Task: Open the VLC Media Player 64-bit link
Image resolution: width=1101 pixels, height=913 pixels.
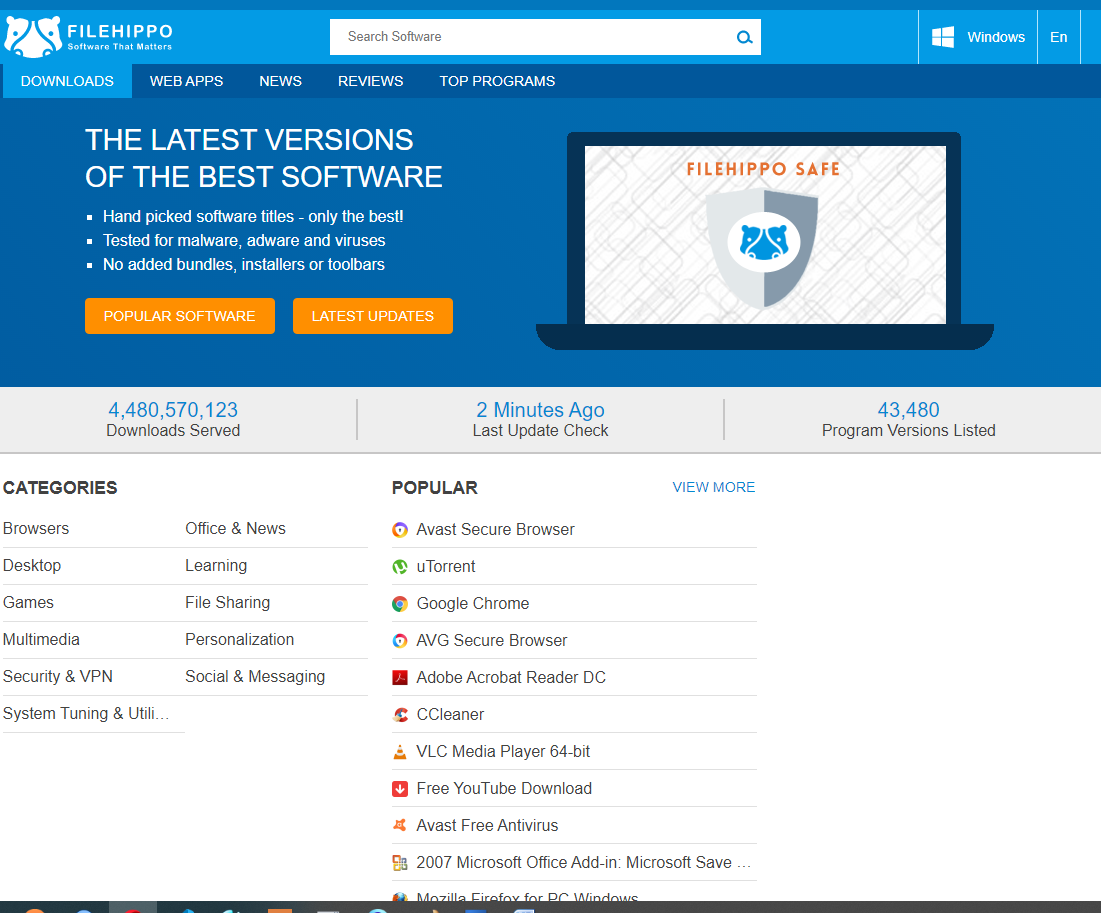Action: click(x=503, y=751)
